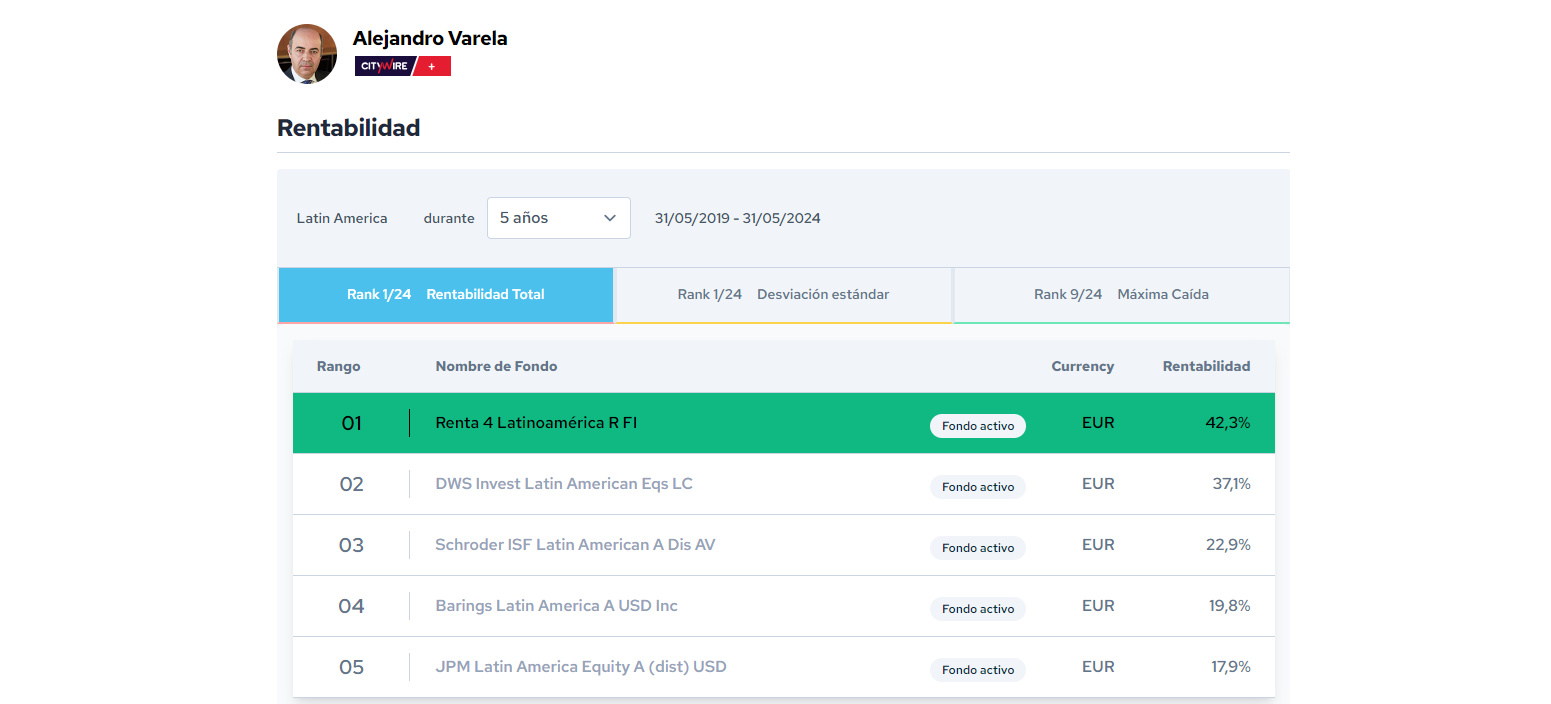Click the Alejandro Varela name heading
The width and height of the screenshot is (1551, 704).
click(x=430, y=39)
